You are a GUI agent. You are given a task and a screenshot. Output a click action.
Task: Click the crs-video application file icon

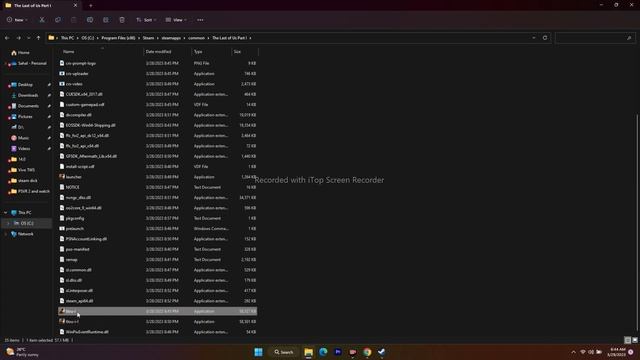(x=62, y=84)
